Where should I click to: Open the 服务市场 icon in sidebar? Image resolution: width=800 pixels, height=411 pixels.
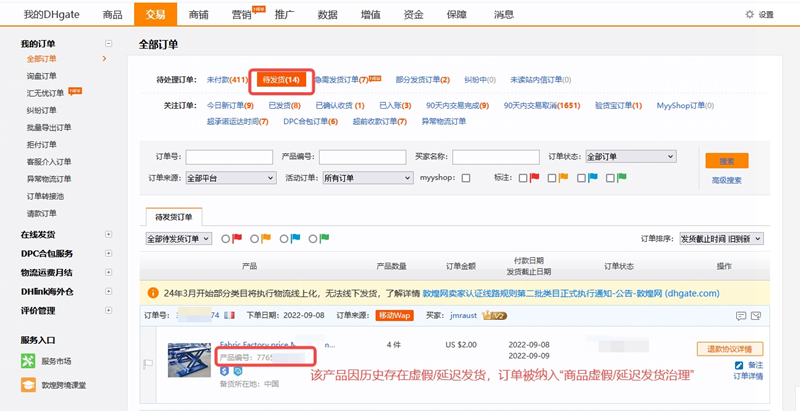click(28, 360)
